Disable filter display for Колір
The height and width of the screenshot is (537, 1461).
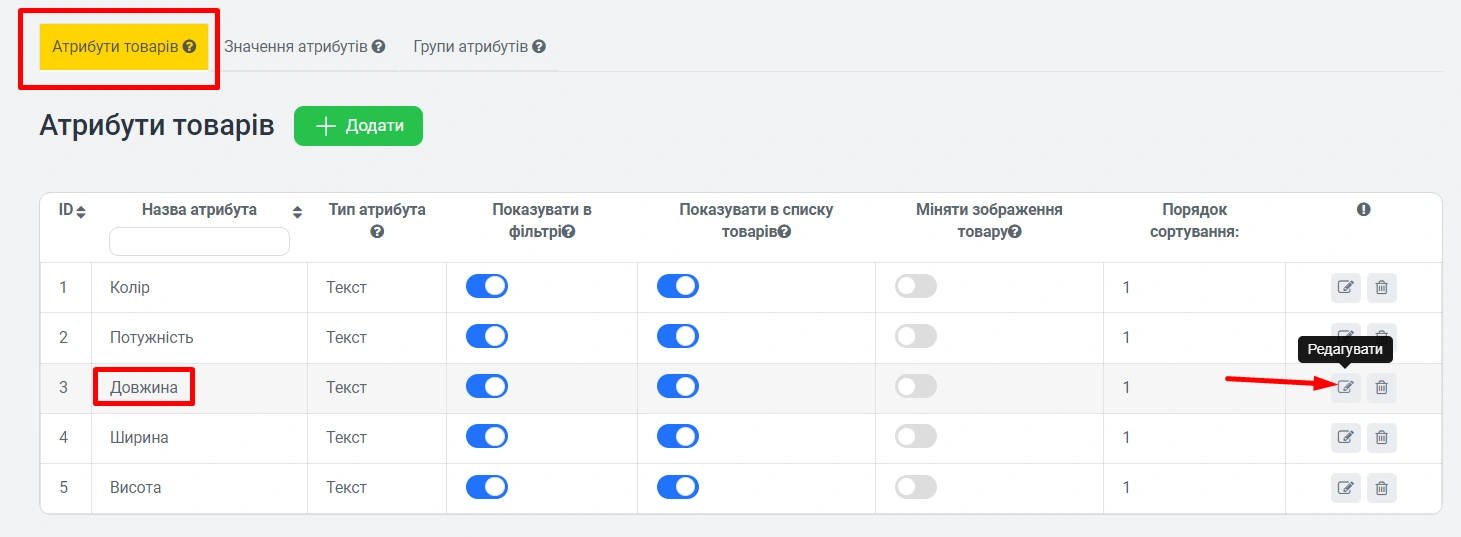point(487,287)
